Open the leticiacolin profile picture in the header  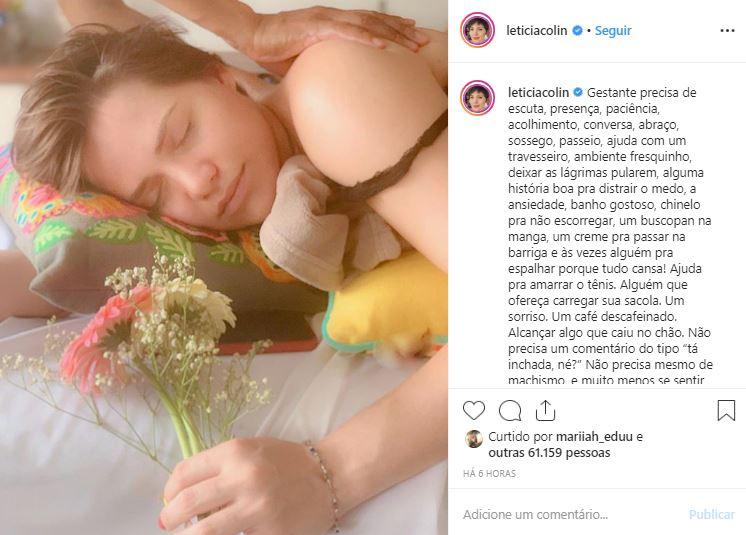(478, 30)
